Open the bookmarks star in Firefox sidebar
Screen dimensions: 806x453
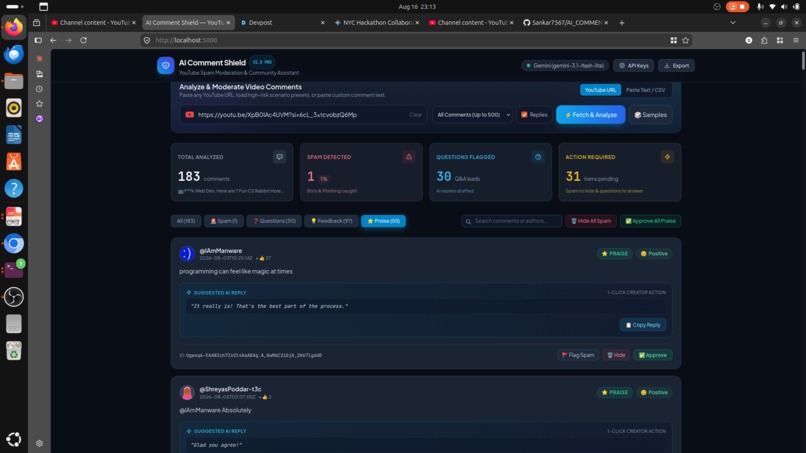click(x=39, y=104)
